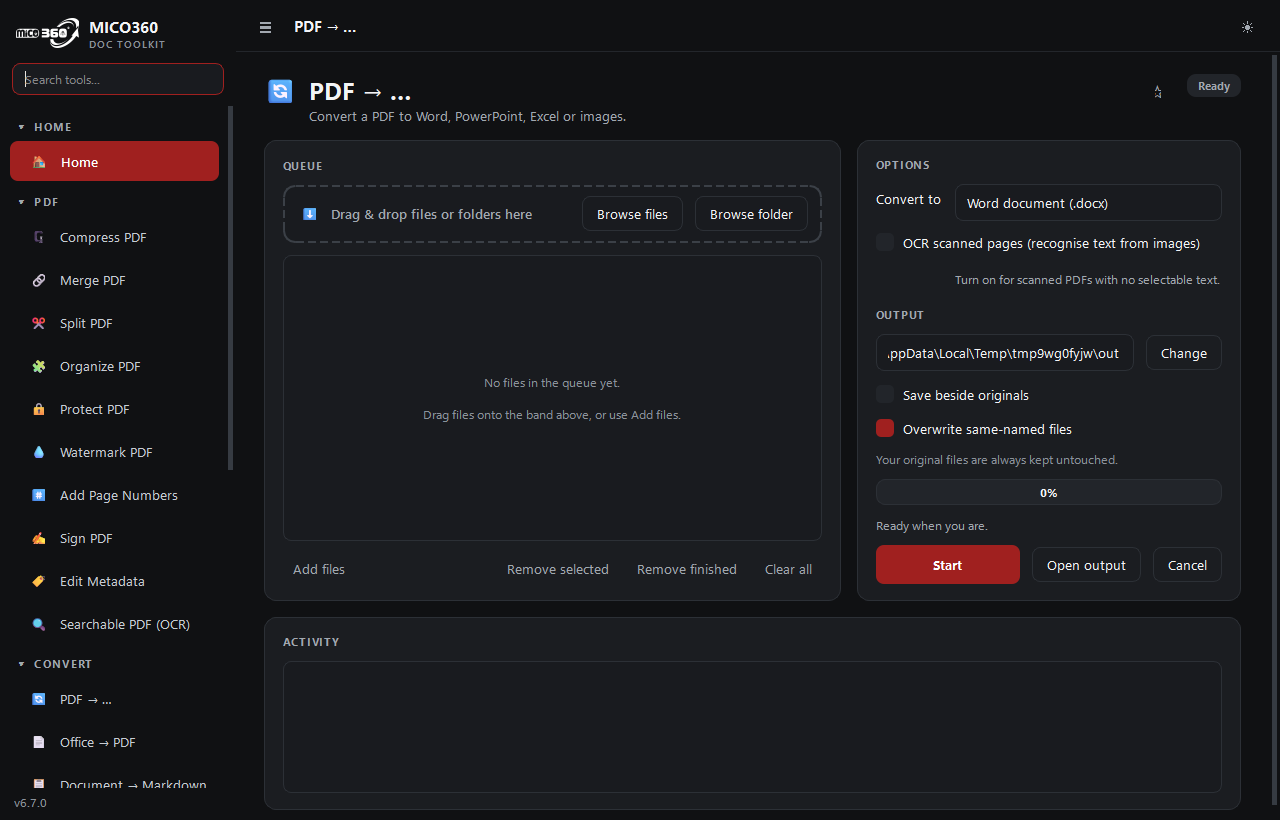Click the Compress PDF icon
1280x820 pixels.
(38, 237)
